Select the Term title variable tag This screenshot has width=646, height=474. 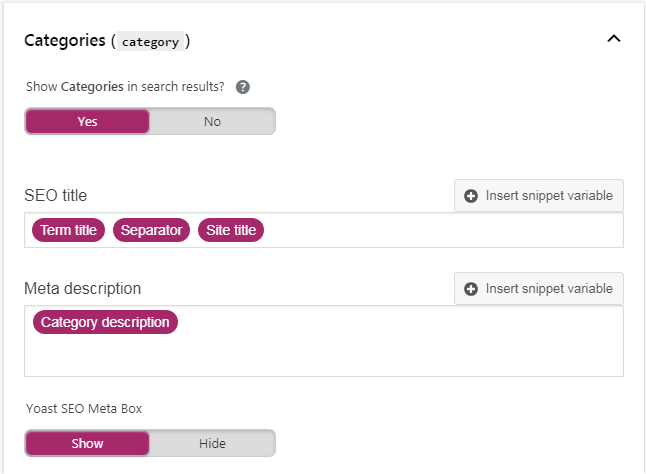[68, 230]
